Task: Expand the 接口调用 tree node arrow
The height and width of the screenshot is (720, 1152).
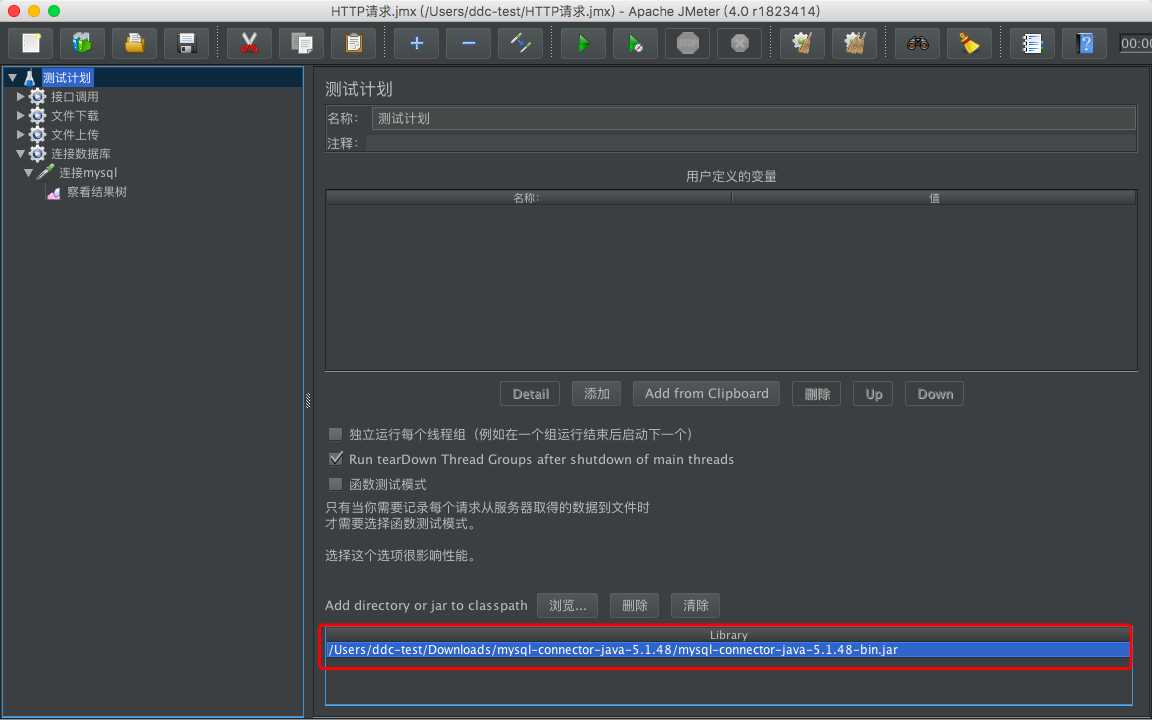Action: [21, 96]
